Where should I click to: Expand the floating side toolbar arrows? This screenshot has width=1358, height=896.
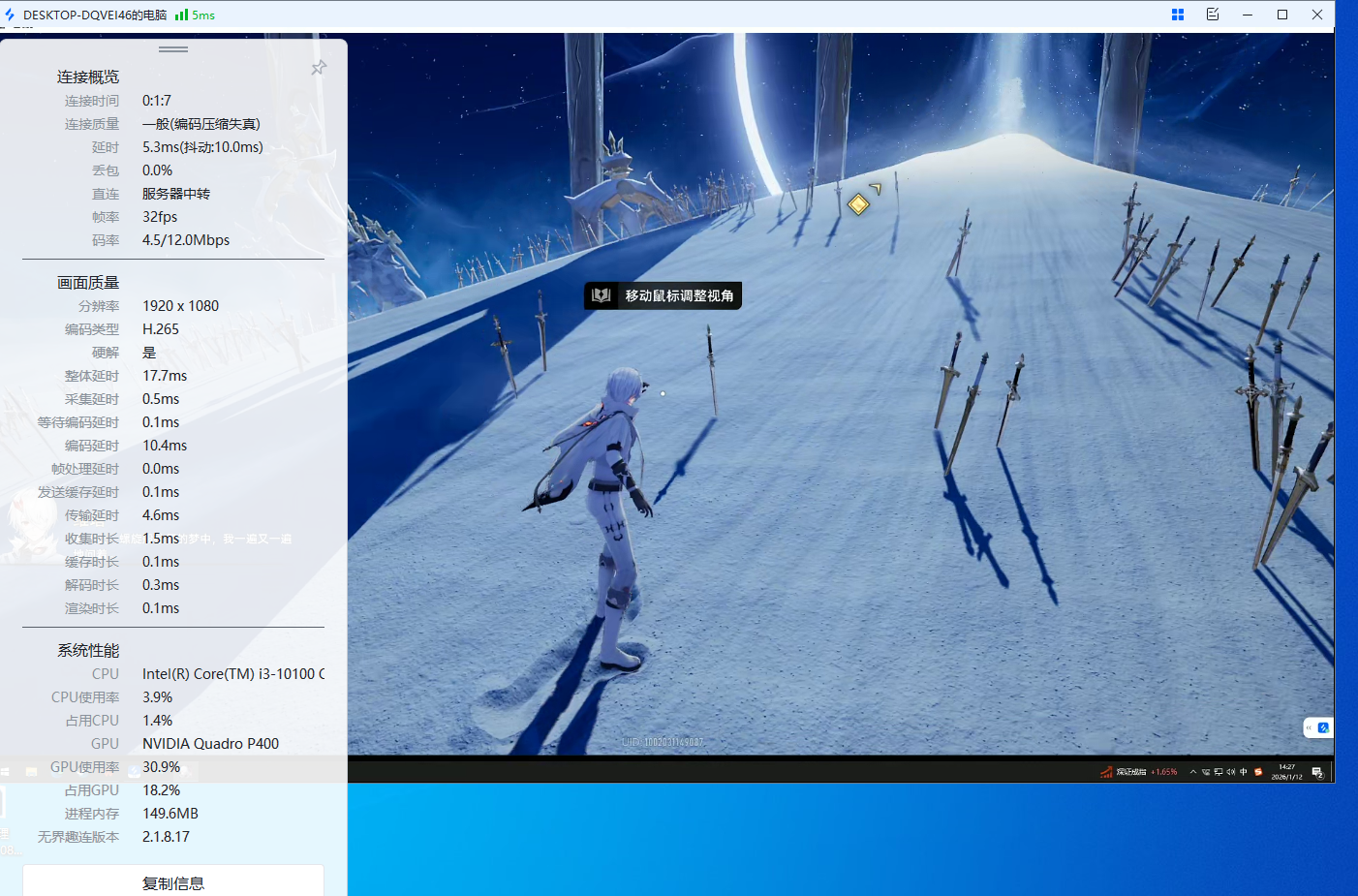tap(1309, 727)
